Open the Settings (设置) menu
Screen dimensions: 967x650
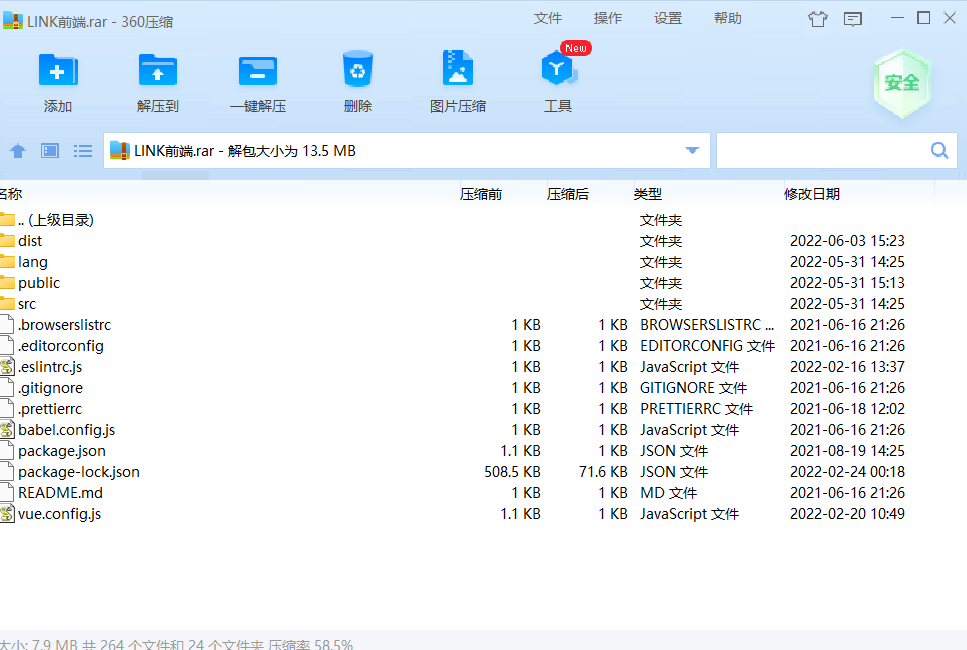[x=668, y=18]
